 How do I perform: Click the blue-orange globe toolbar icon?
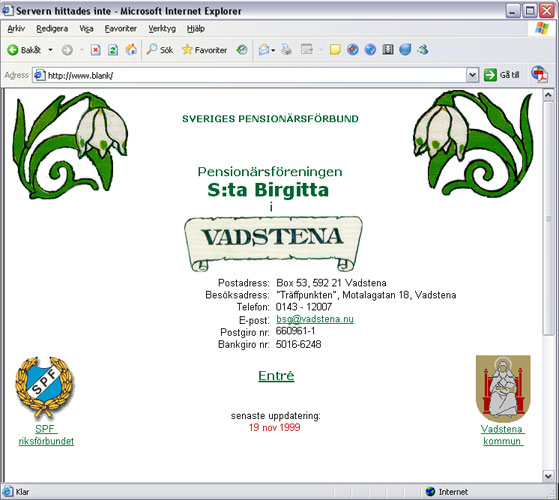click(353, 50)
